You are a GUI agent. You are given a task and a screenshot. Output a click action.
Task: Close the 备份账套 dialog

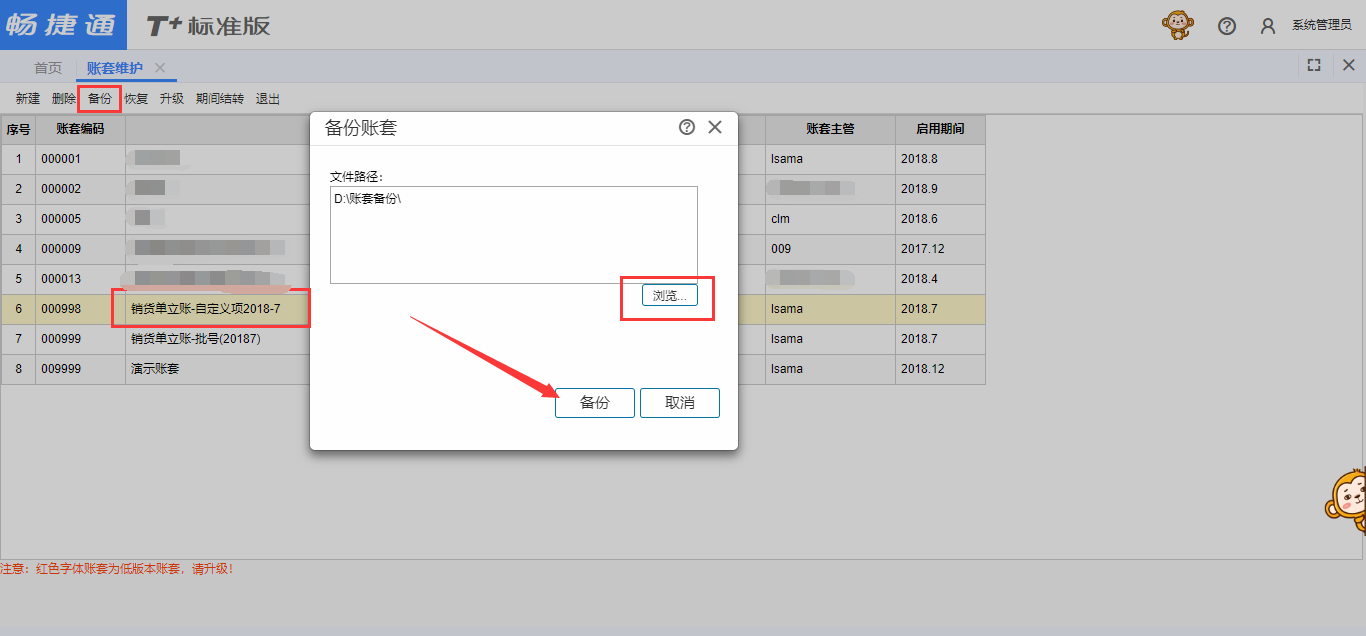point(715,127)
